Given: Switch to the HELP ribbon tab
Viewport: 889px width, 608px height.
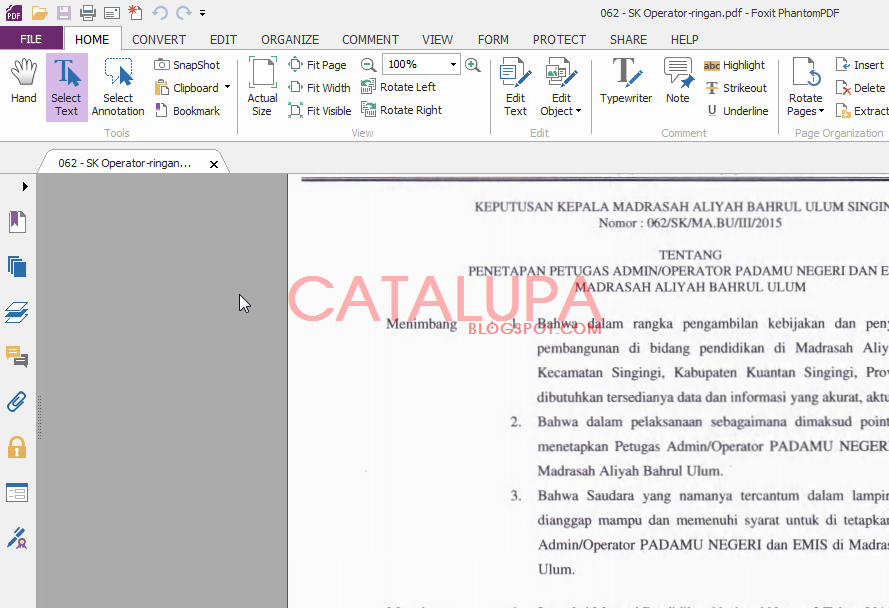Looking at the screenshot, I should pos(684,39).
